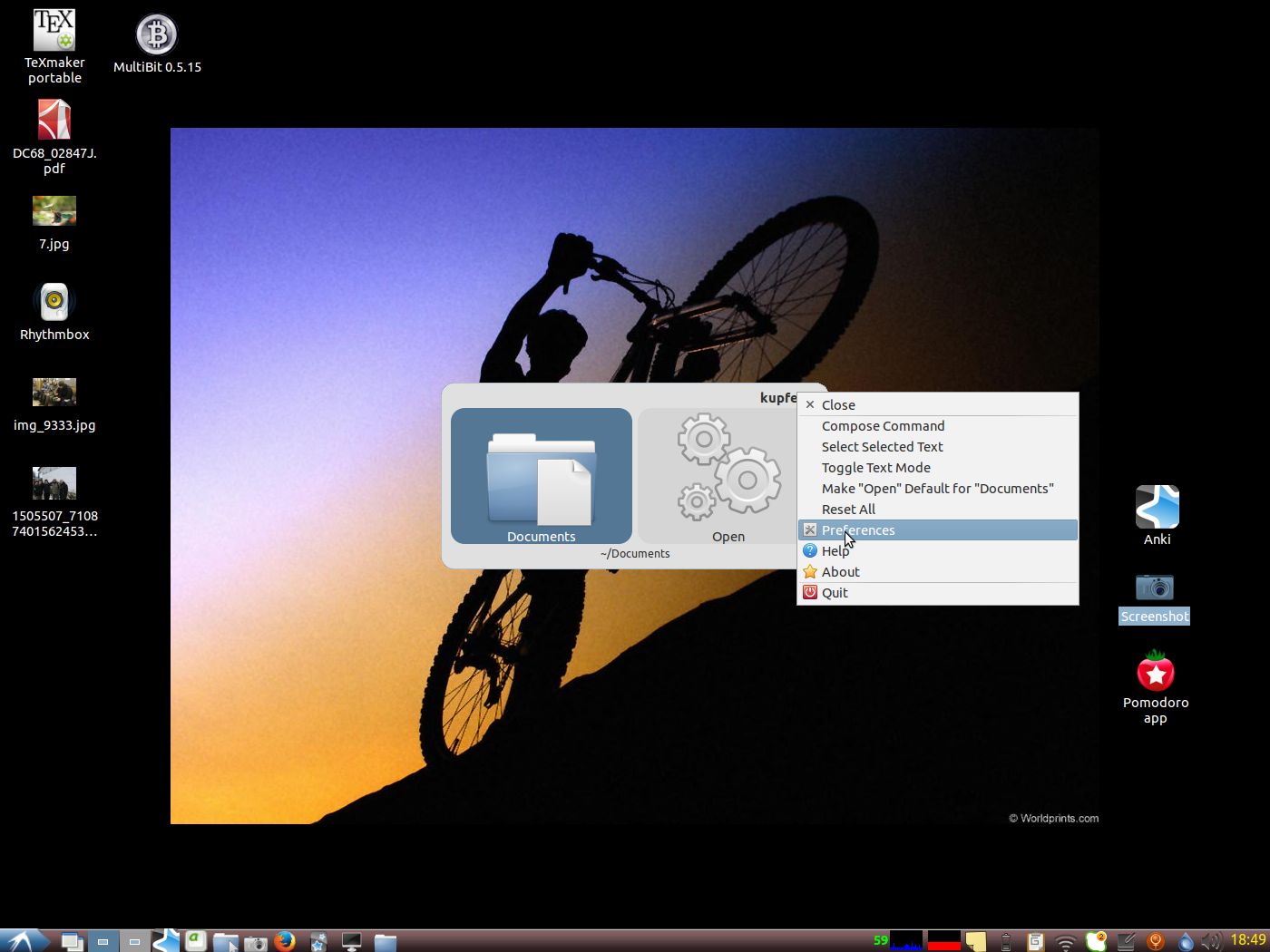Viewport: 1270px width, 952px height.
Task: Choose Select Selected Text entry
Action: pos(938,447)
